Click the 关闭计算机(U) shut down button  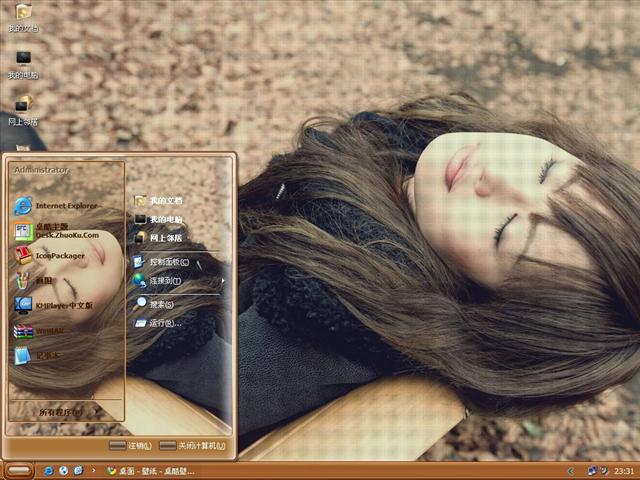coord(192,446)
